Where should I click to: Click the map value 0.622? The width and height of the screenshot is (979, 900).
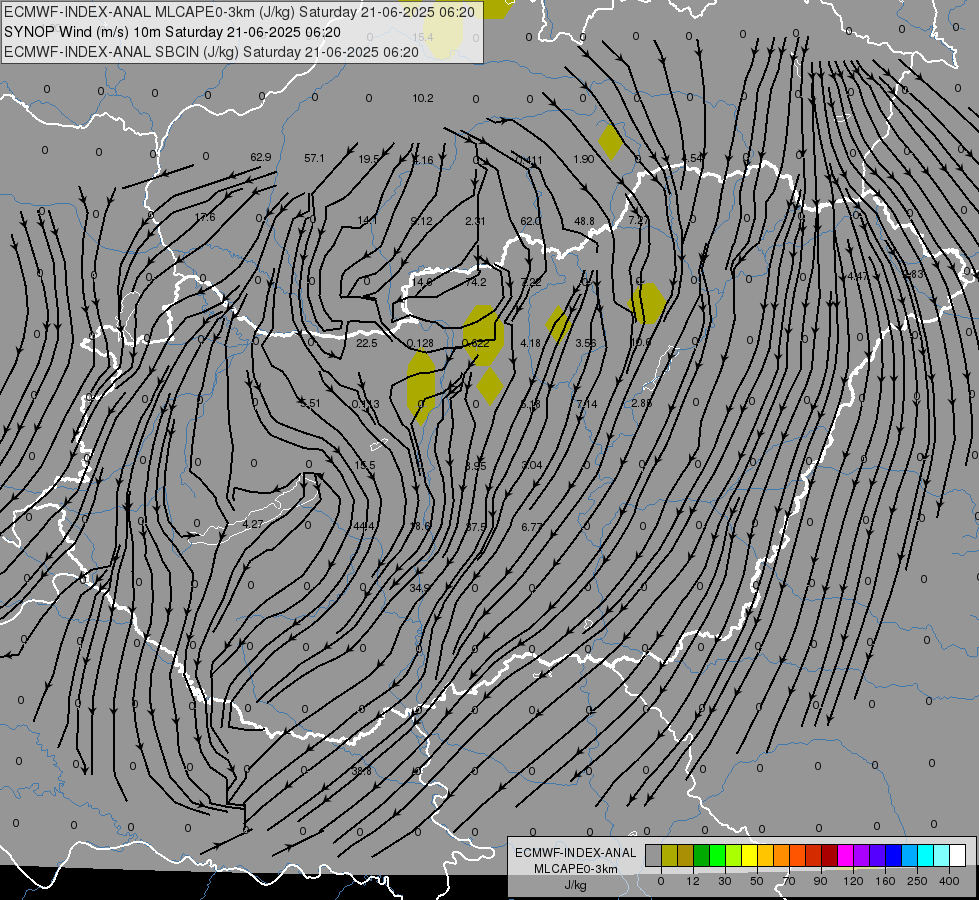point(476,343)
